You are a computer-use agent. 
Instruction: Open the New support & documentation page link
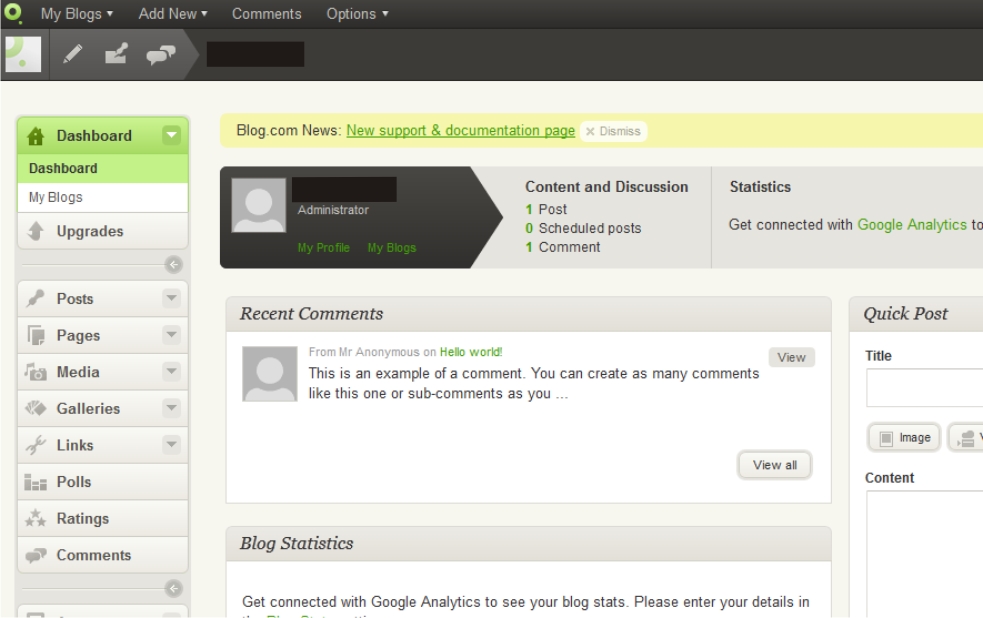pos(461,130)
